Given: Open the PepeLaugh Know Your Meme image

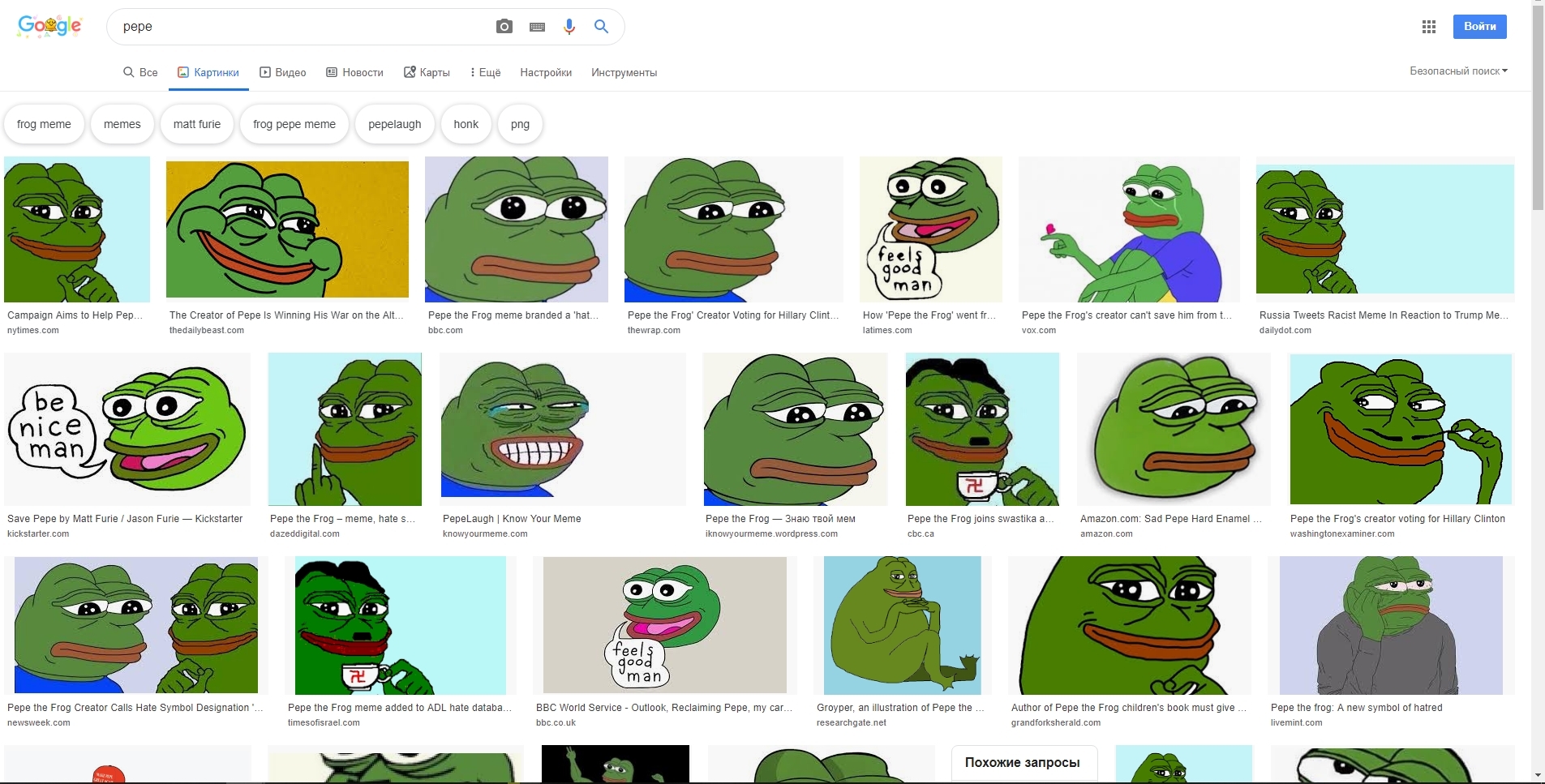Looking at the screenshot, I should point(563,430).
